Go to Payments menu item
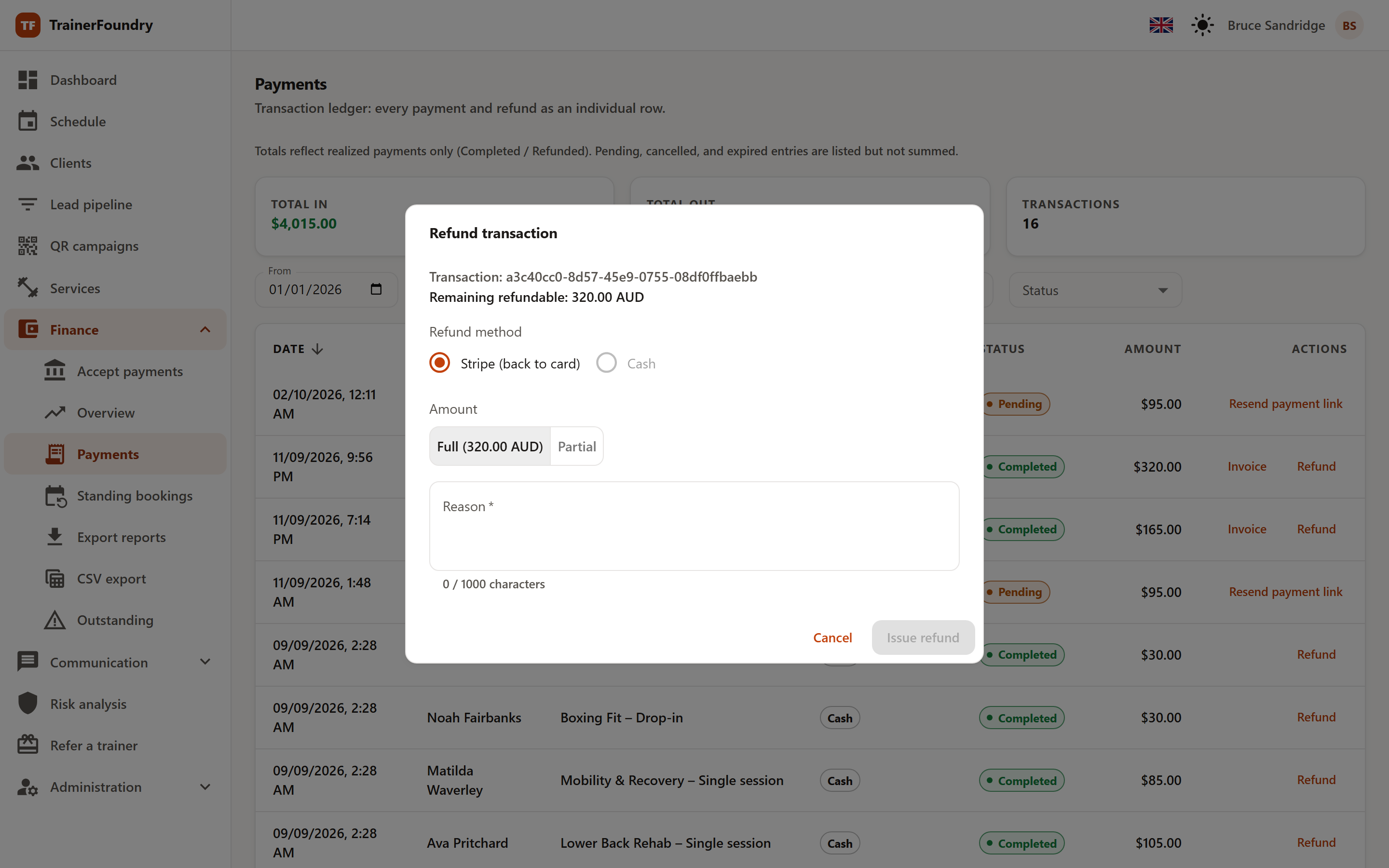This screenshot has height=868, width=1389. coord(115,453)
